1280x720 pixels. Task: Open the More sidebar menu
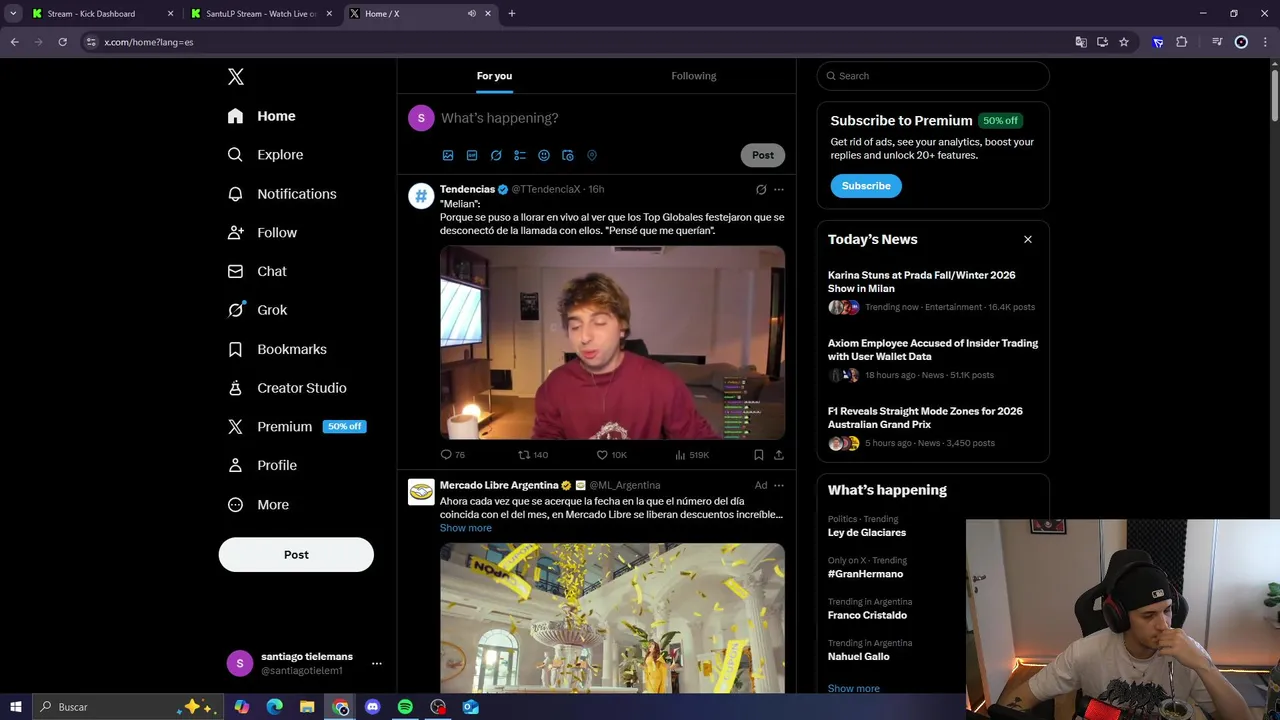(258, 505)
